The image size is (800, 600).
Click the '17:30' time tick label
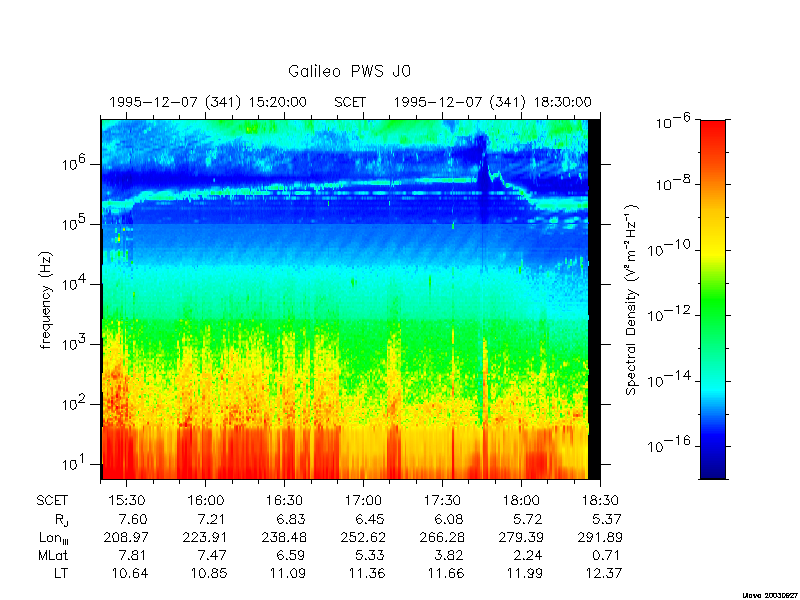tap(442, 501)
